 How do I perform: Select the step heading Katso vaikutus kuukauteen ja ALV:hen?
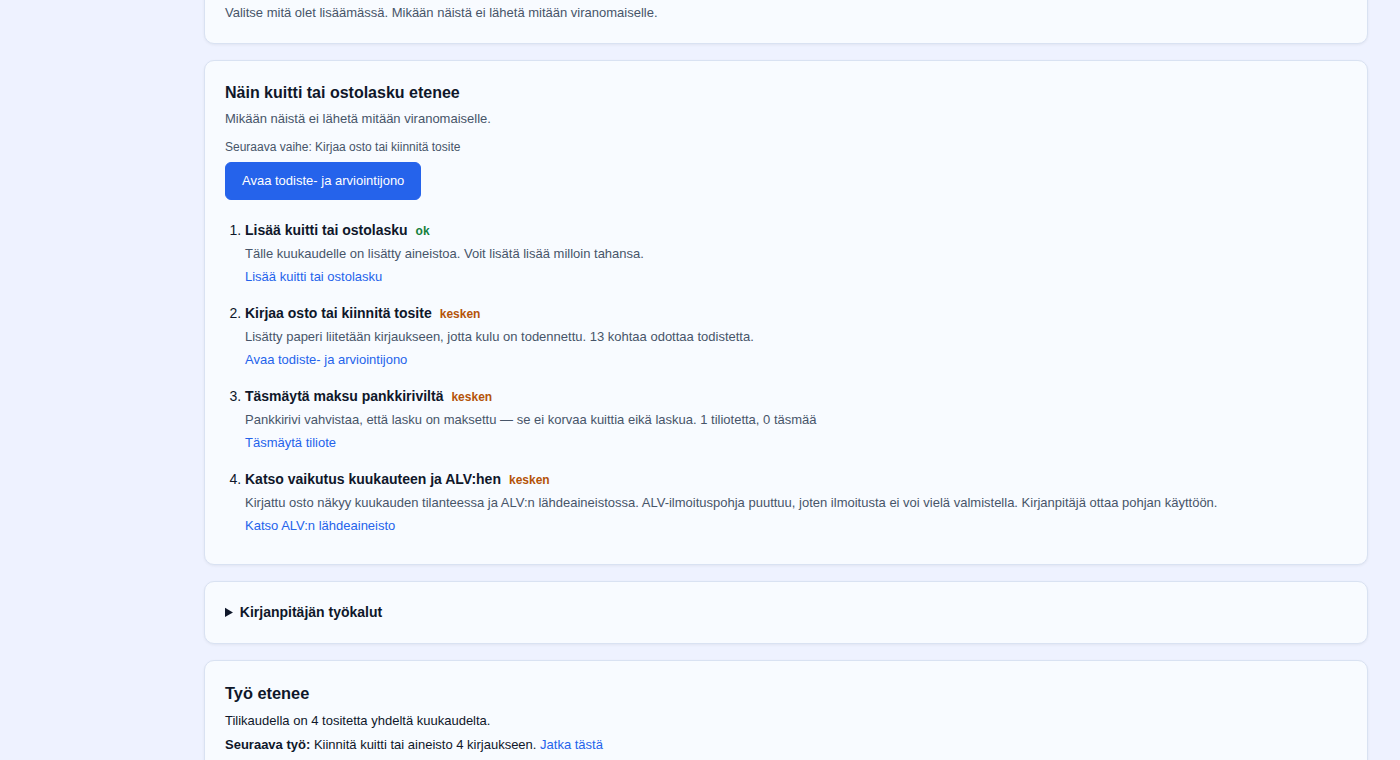click(x=373, y=479)
